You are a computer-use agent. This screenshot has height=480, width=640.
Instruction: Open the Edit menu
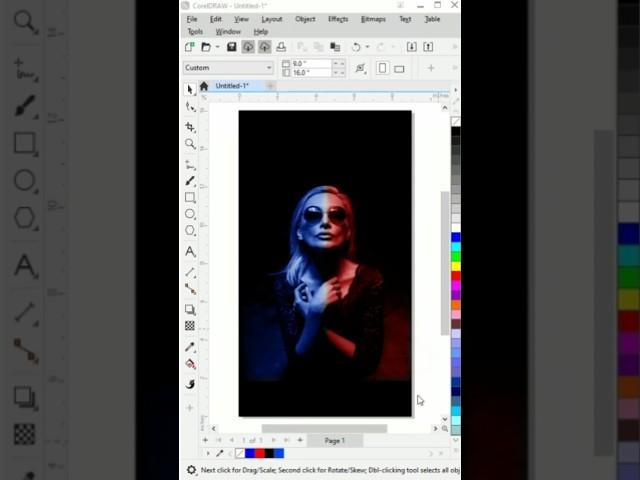216,19
